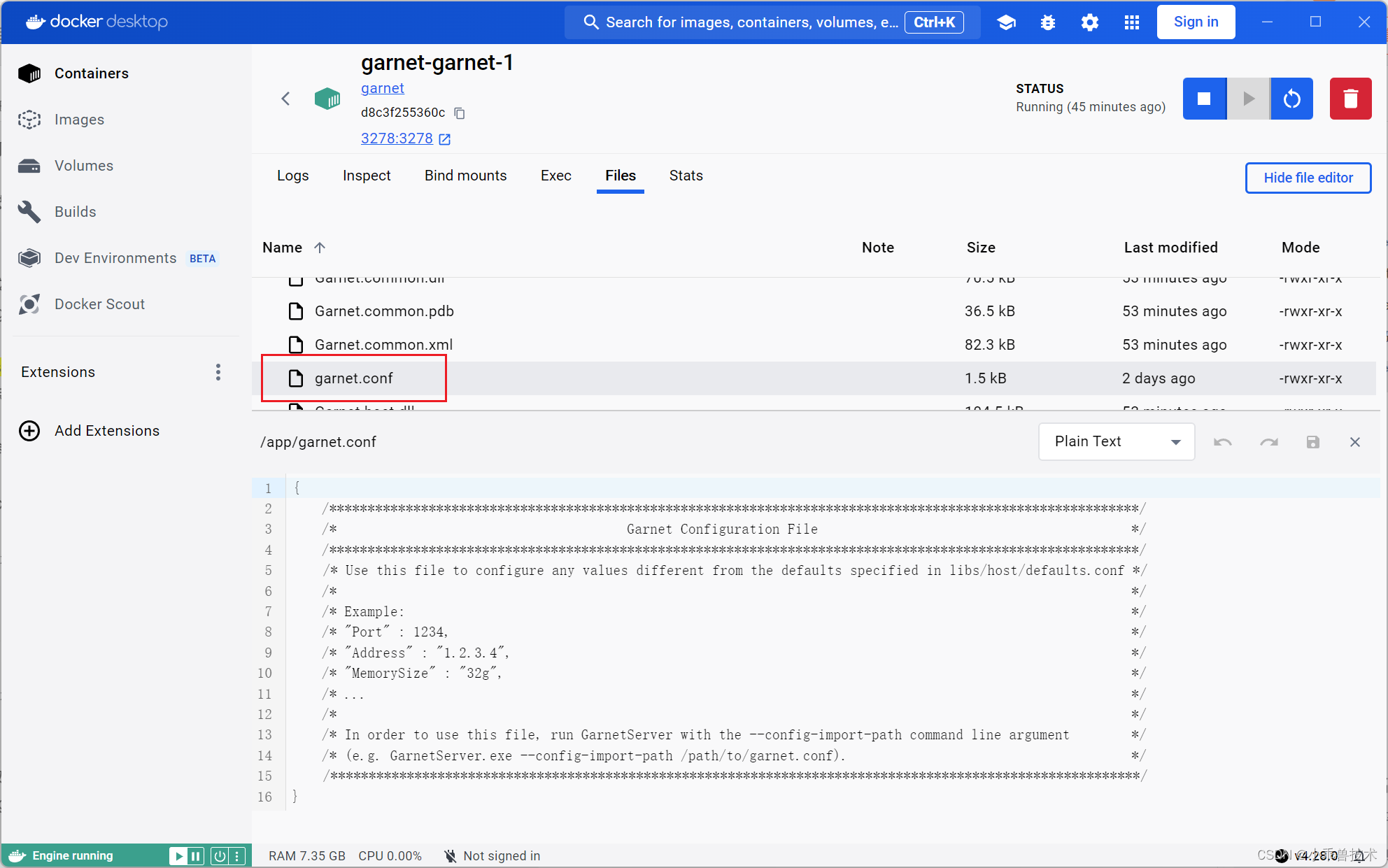Delete the garnet-garnet-1 container
The image size is (1388, 868).
coord(1350,99)
